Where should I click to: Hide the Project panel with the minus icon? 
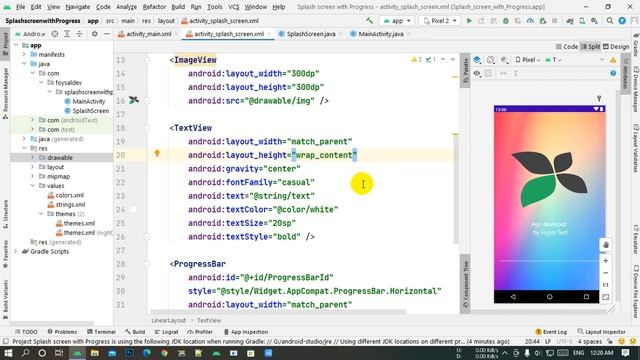click(x=107, y=34)
